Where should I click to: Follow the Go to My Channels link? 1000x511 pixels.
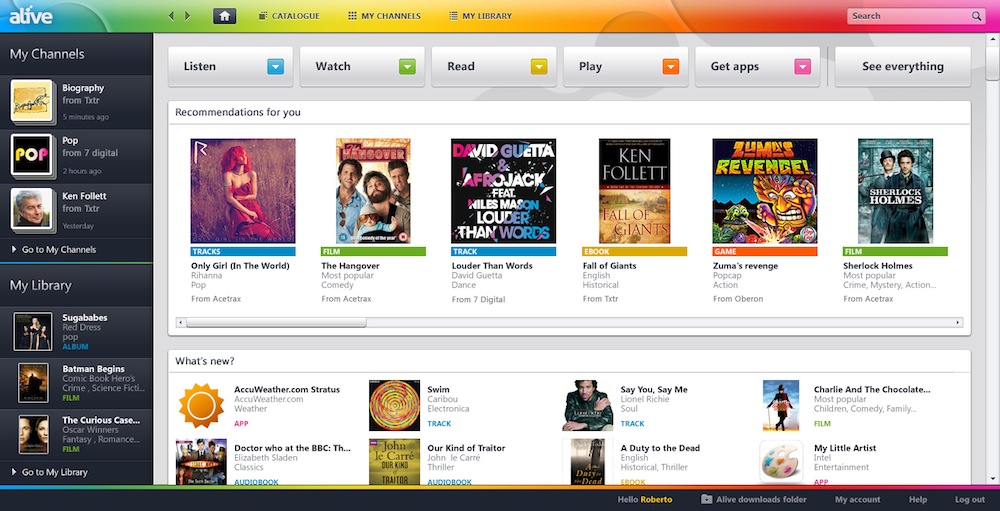58,249
